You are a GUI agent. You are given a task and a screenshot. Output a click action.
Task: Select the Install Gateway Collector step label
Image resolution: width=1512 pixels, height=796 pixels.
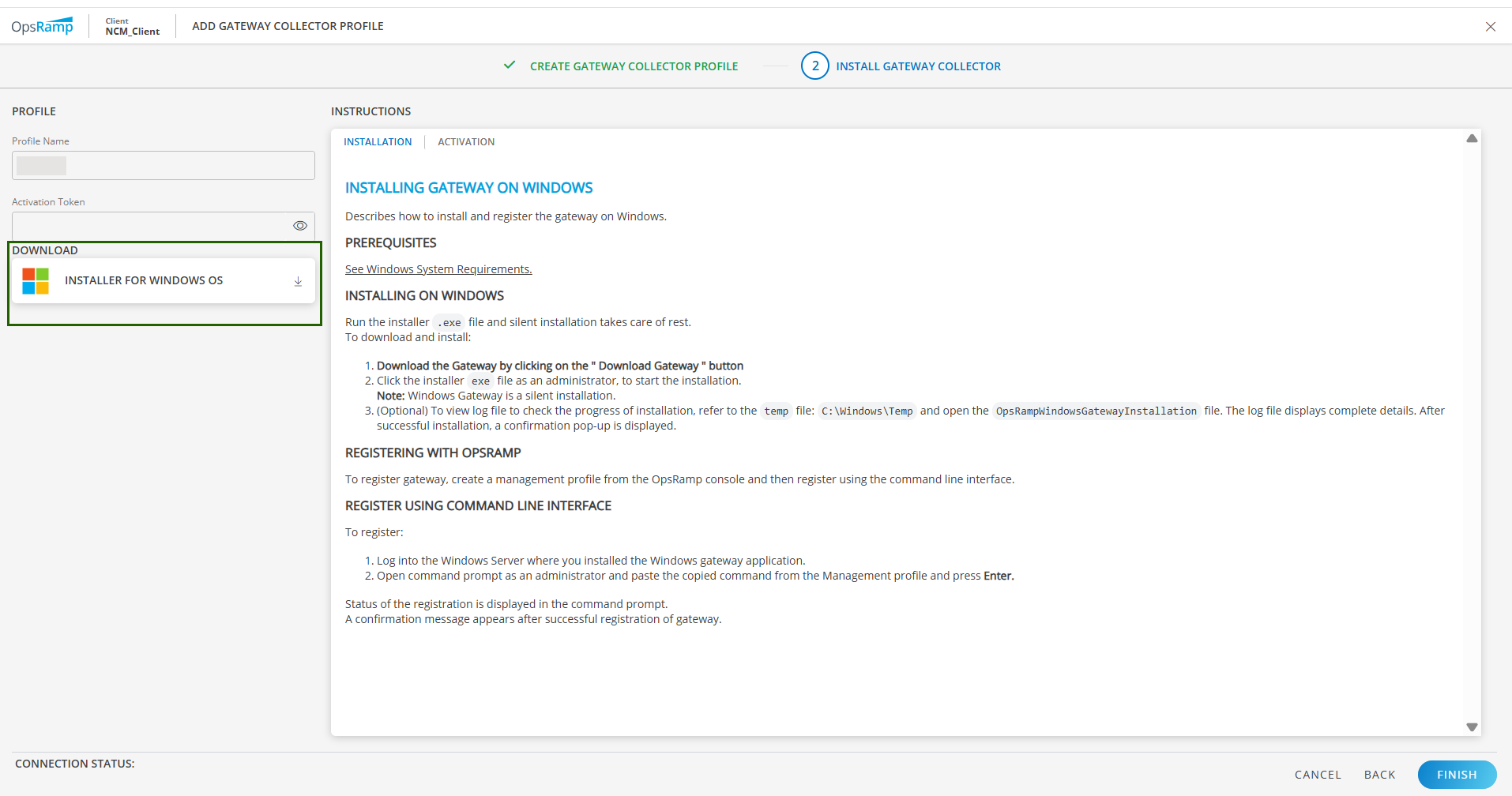tap(918, 66)
